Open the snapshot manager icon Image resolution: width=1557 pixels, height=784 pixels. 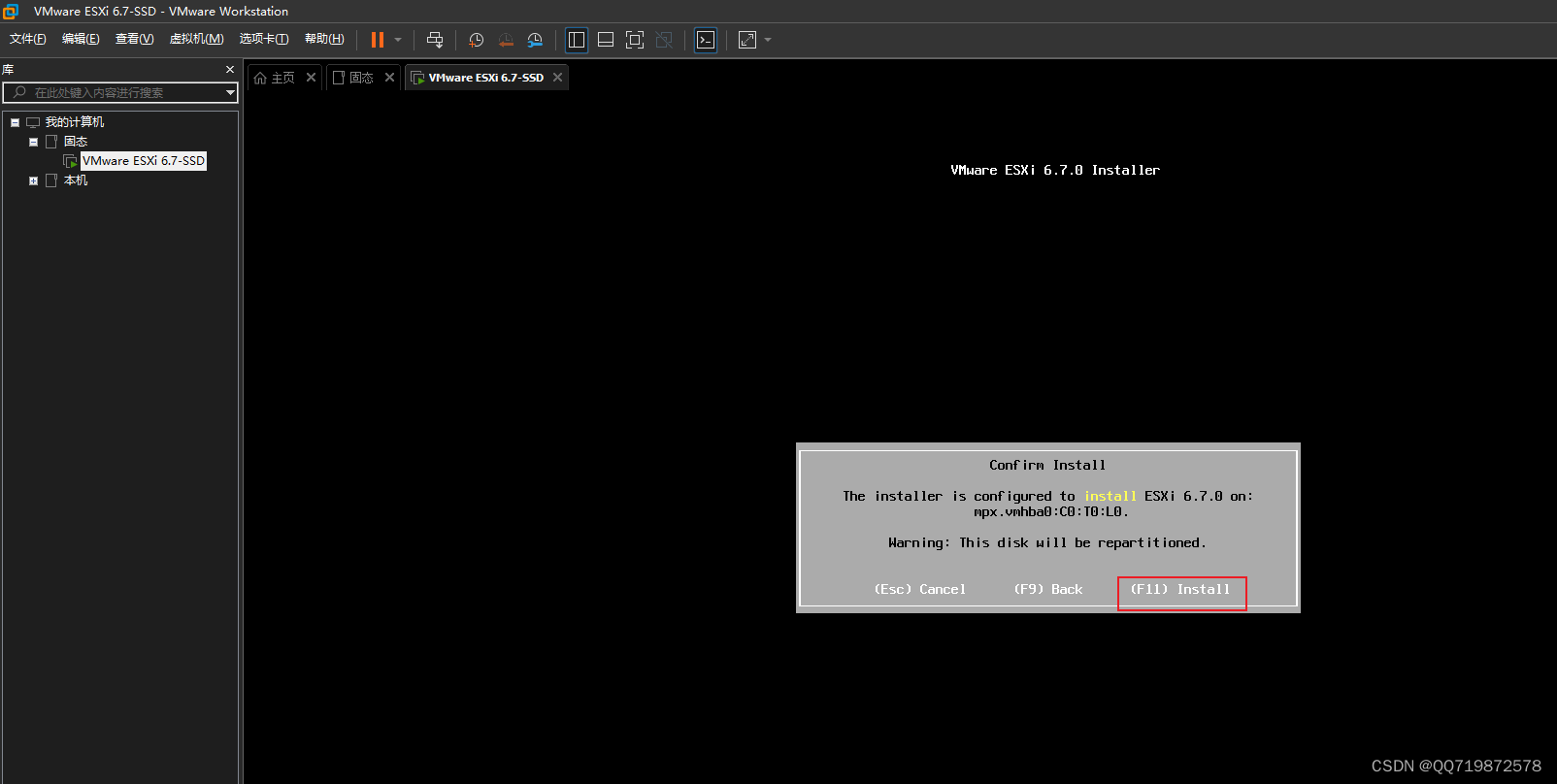coord(535,40)
